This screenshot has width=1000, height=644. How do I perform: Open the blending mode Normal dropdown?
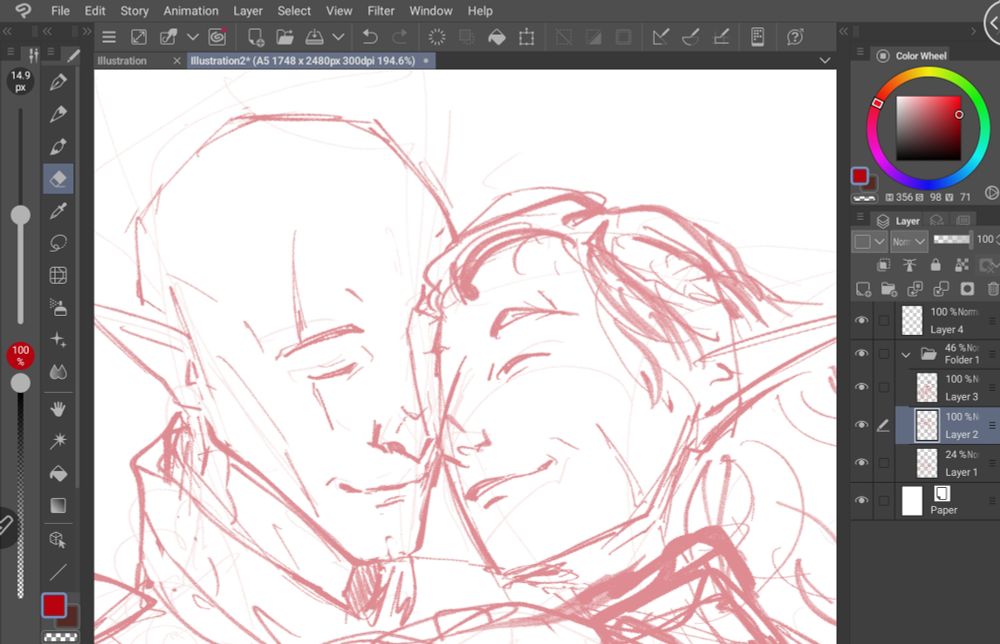point(909,242)
